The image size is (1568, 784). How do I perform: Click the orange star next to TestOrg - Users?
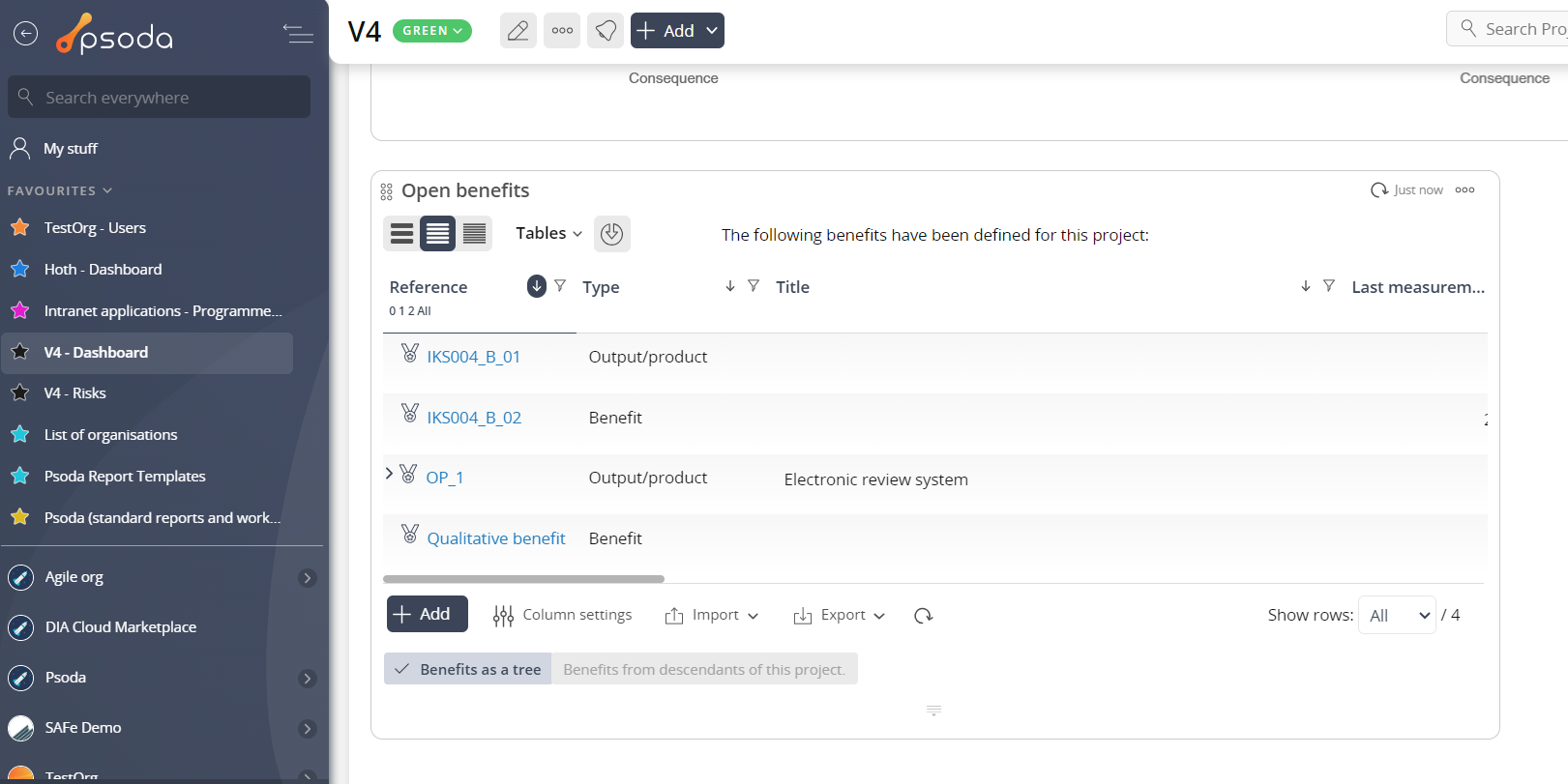coord(19,227)
